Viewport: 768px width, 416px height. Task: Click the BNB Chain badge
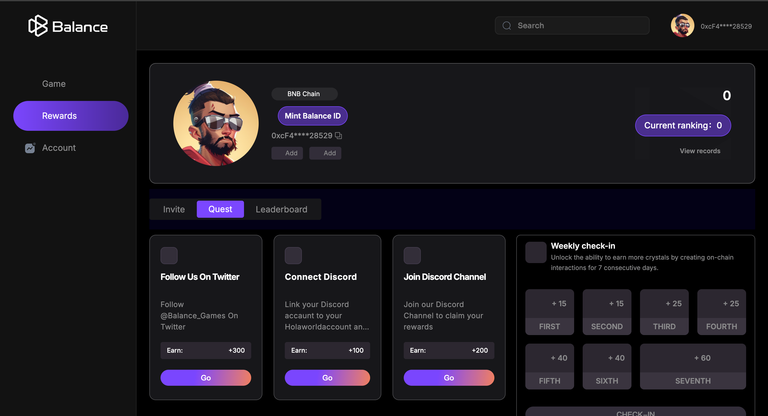pos(304,94)
